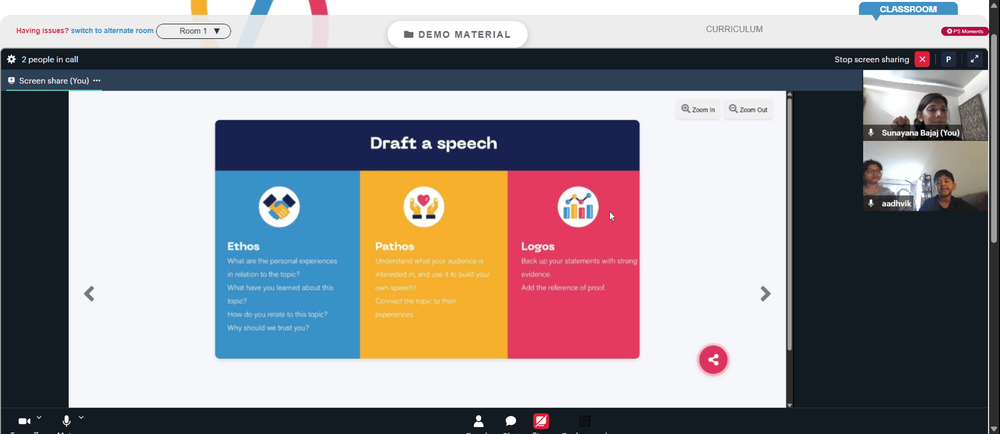1000x434 pixels.
Task: Select the Screen share (You) tab
Action: coord(54,81)
